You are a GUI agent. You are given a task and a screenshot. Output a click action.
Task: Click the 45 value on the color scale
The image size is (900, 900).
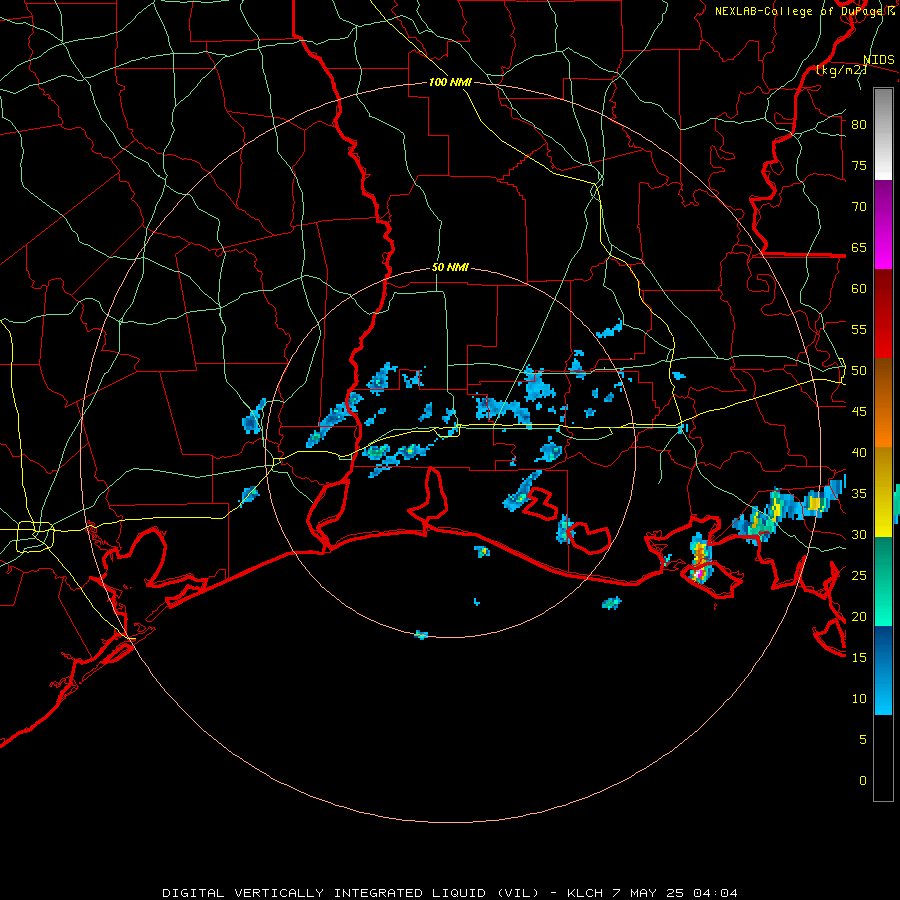click(x=859, y=412)
